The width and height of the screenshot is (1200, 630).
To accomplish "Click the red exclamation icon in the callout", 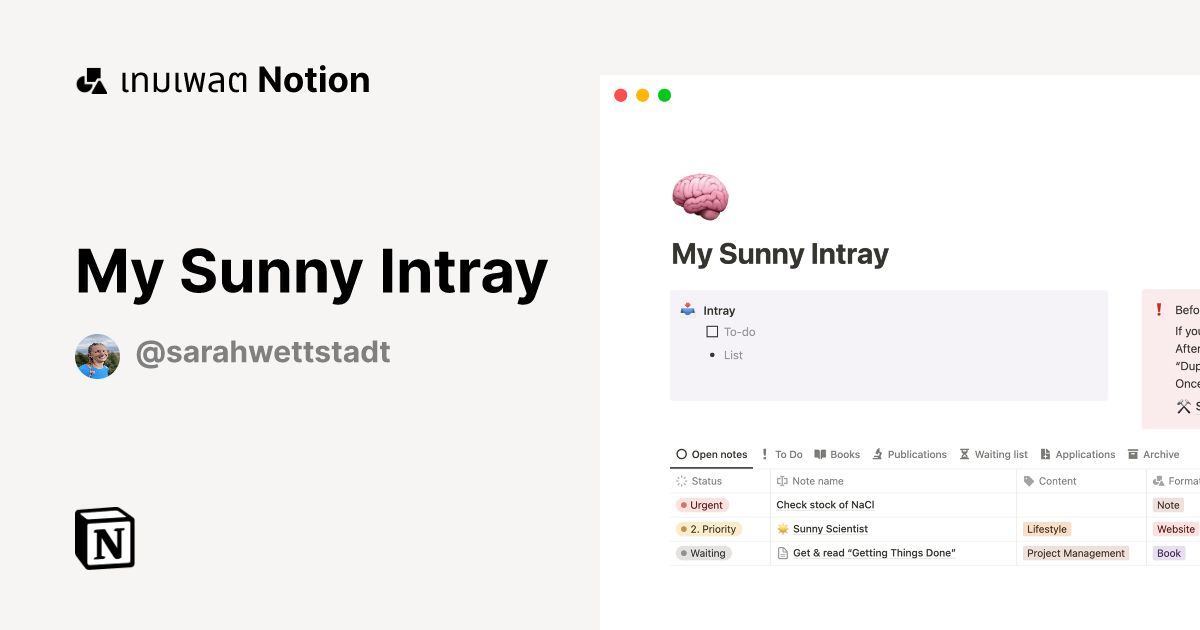I will (x=1157, y=310).
